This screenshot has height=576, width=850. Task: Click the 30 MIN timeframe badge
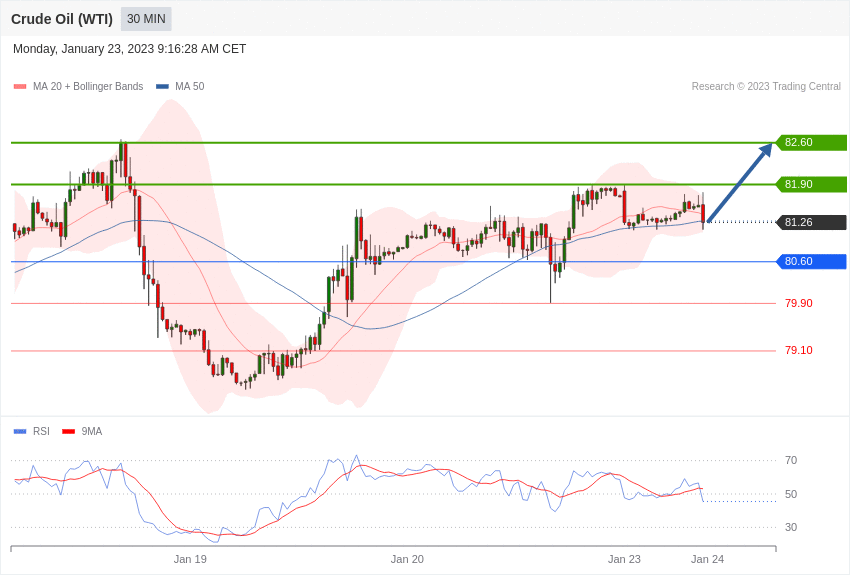[146, 19]
